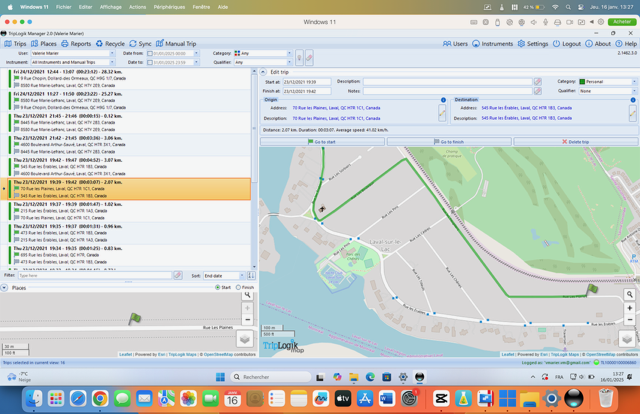Open the Trips view in toolbar
Screen dimensions: 640x414
click(x=15, y=44)
